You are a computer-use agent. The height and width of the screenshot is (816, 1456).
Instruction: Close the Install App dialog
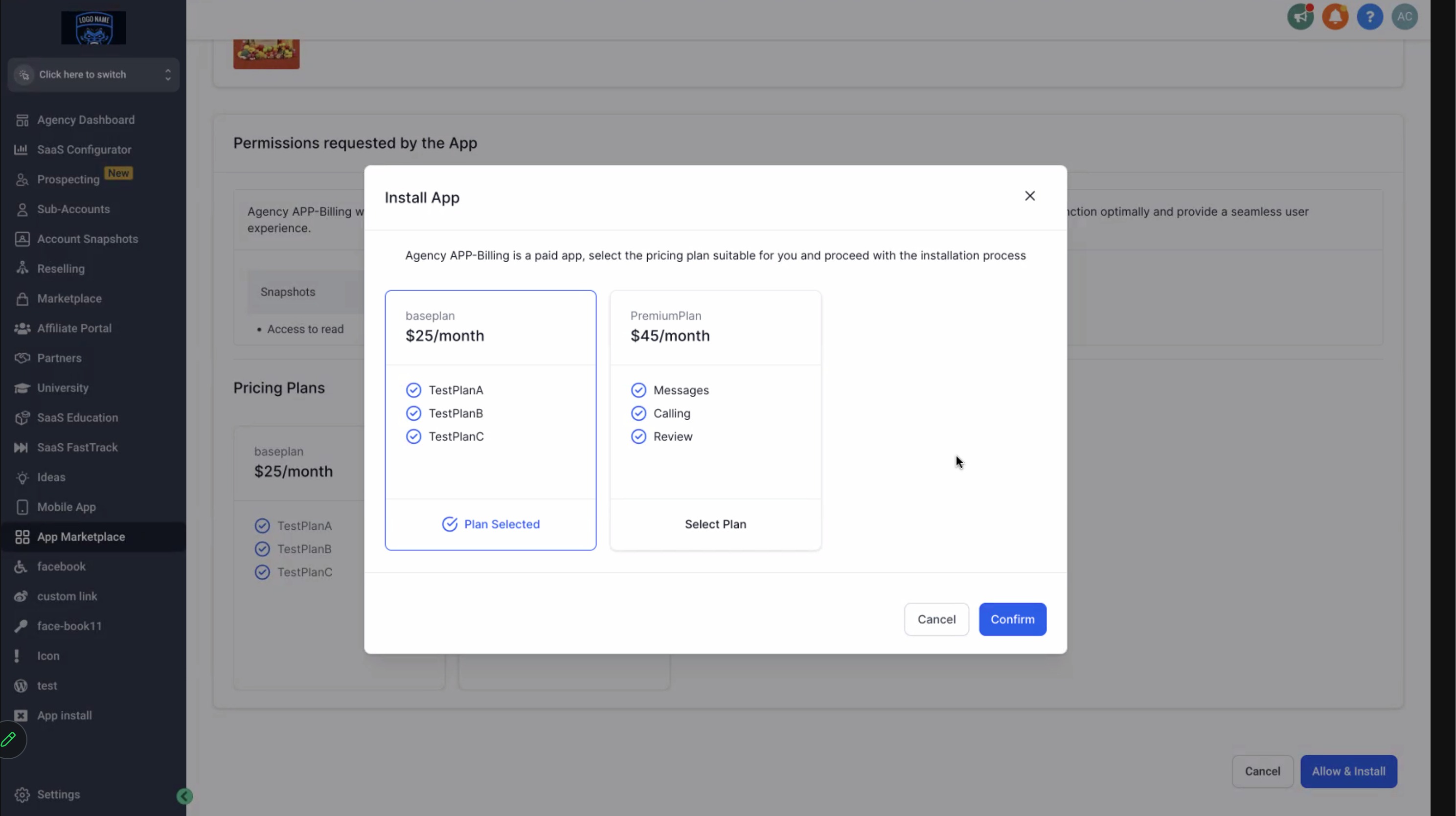pos(1030,196)
